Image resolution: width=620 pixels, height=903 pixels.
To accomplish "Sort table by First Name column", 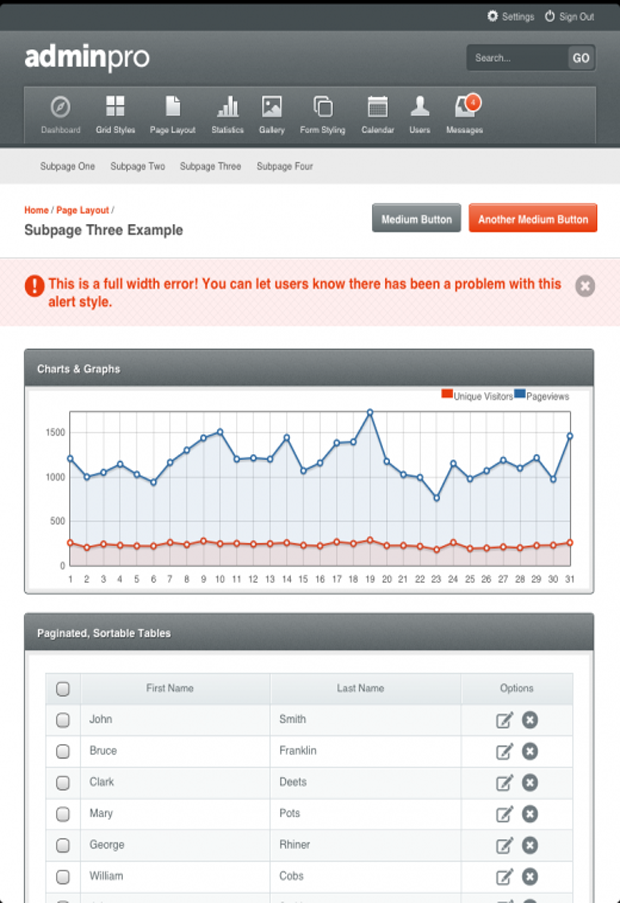I will pos(170,688).
